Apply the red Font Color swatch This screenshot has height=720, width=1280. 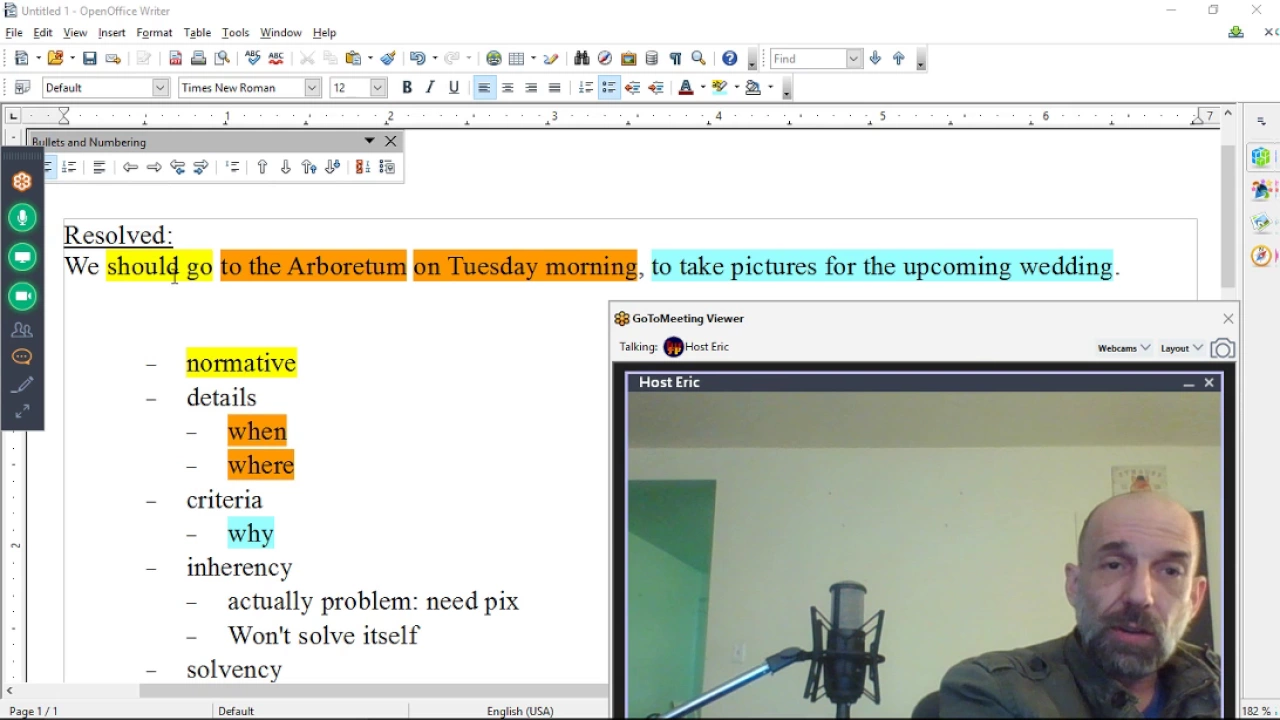[686, 88]
